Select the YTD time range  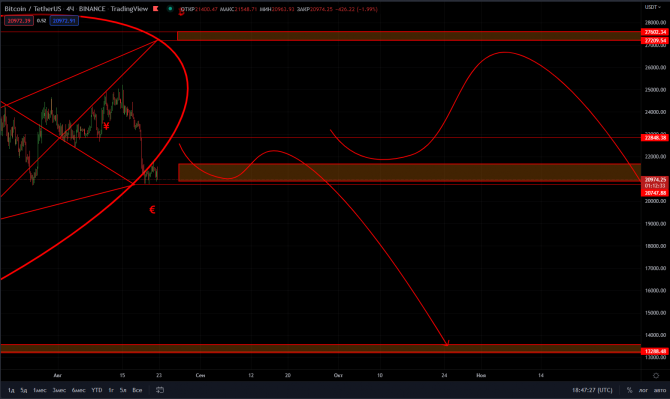tap(97, 390)
